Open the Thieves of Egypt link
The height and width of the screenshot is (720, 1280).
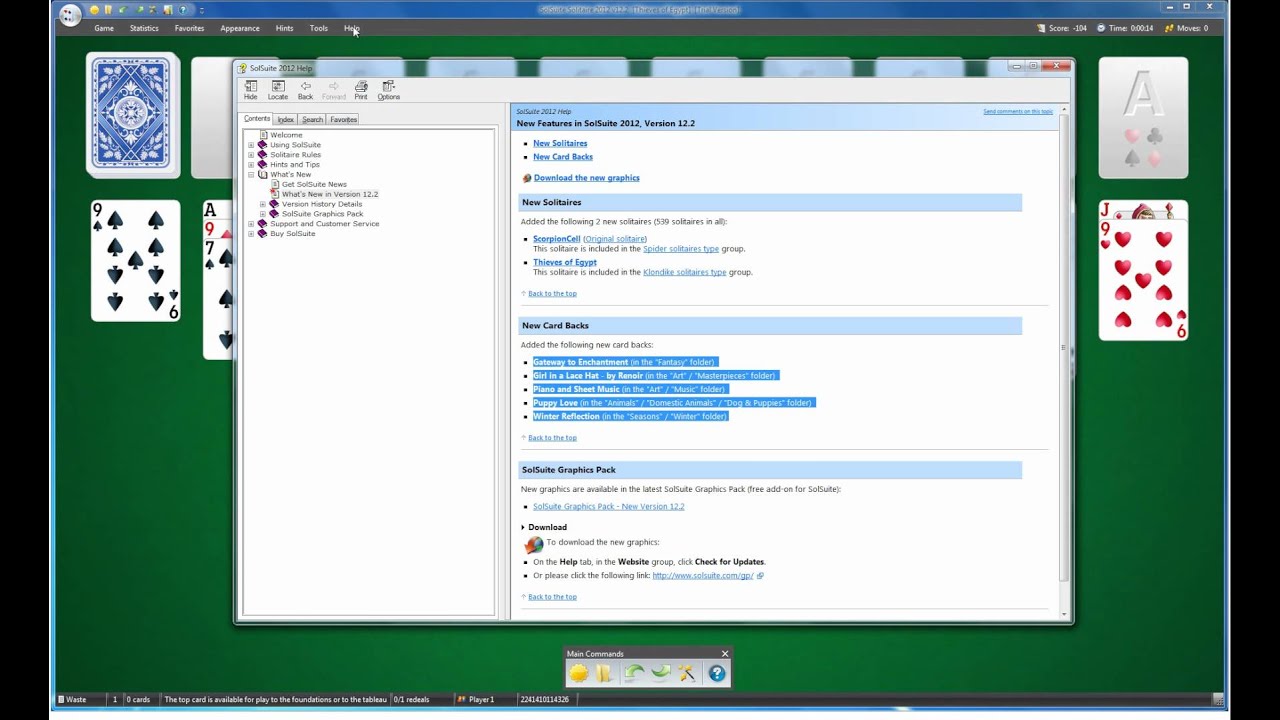[x=565, y=263]
